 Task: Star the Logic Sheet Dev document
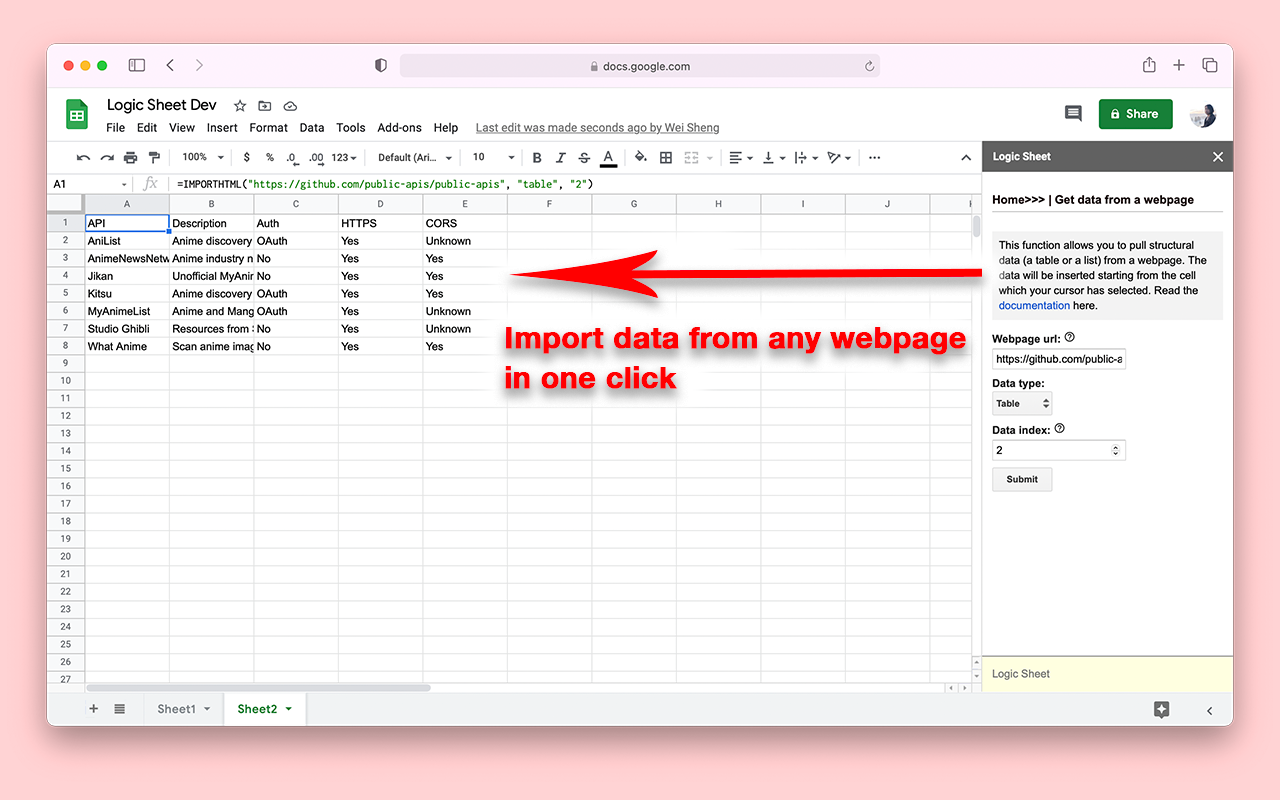240,106
